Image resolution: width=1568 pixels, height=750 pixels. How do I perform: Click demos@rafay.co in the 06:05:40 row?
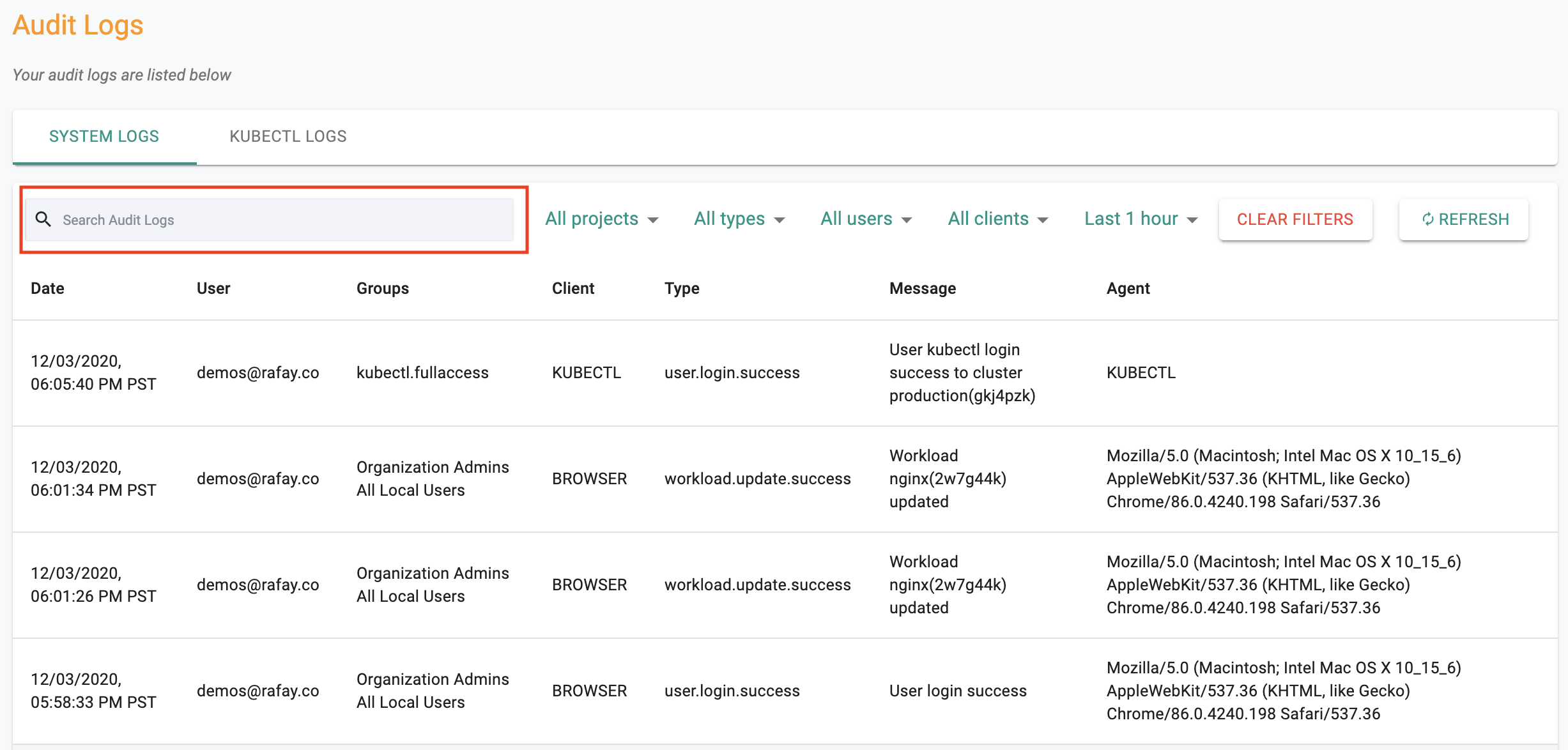pos(258,372)
